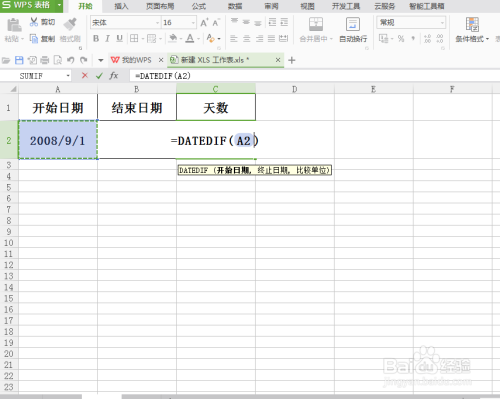This screenshot has width=500, height=399.
Task: Expand the WPS 表格 application menu arrow
Action: tap(59, 5)
